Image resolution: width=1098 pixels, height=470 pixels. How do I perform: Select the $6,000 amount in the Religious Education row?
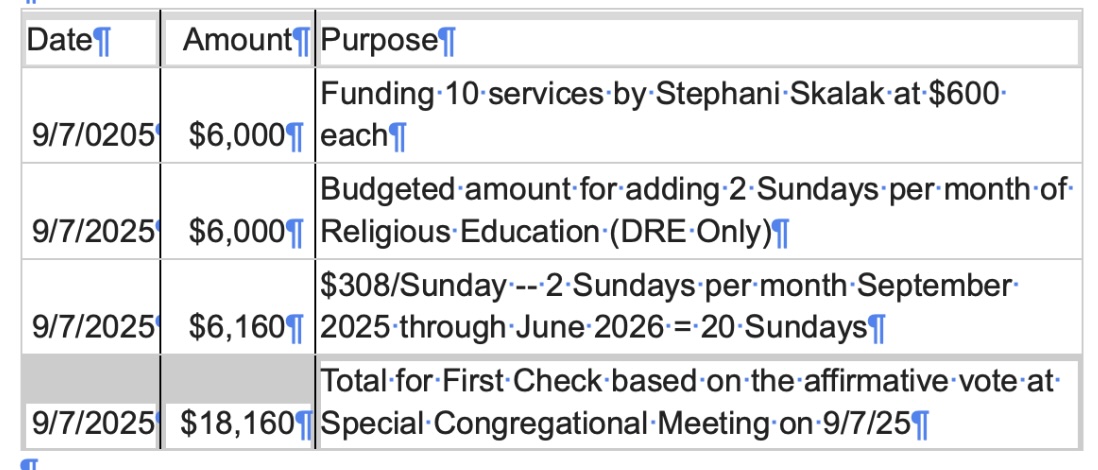point(238,232)
